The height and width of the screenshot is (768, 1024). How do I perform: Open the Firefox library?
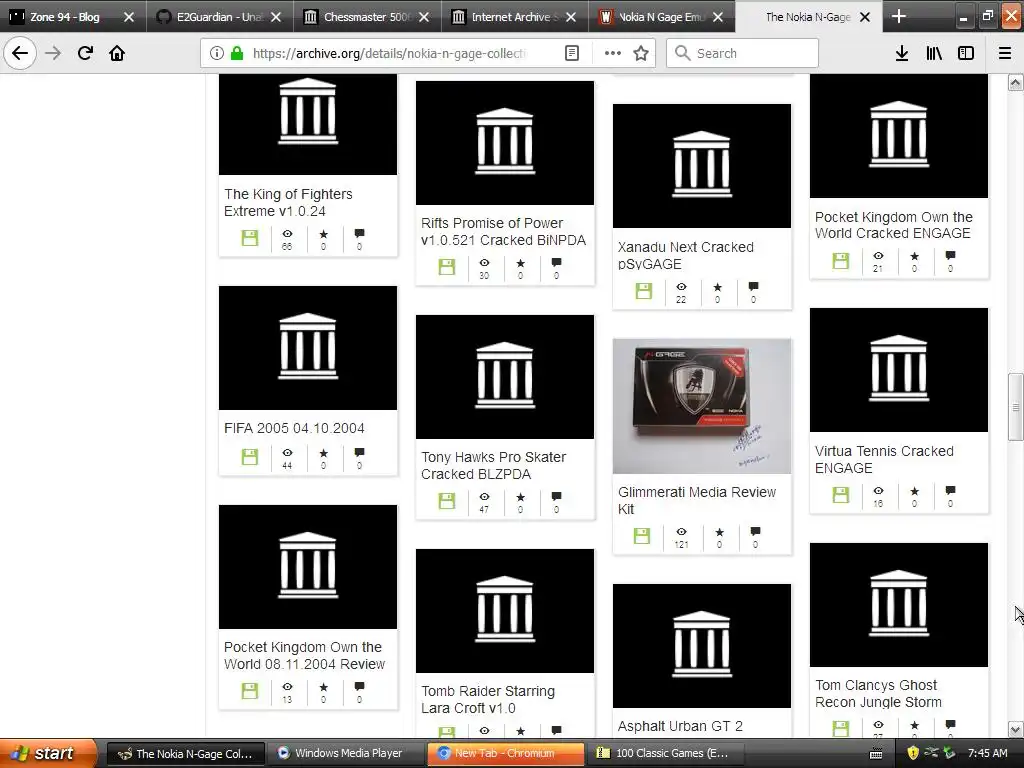pyautogui.click(x=934, y=53)
